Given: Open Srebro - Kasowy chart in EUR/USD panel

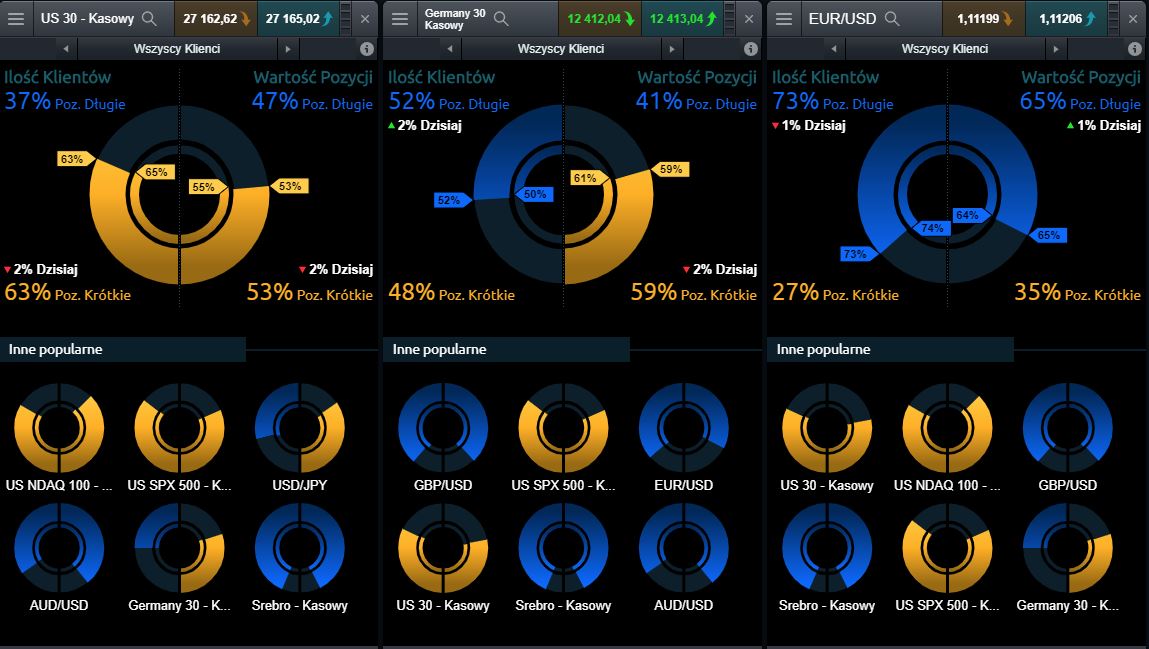Looking at the screenshot, I should tap(827, 549).
